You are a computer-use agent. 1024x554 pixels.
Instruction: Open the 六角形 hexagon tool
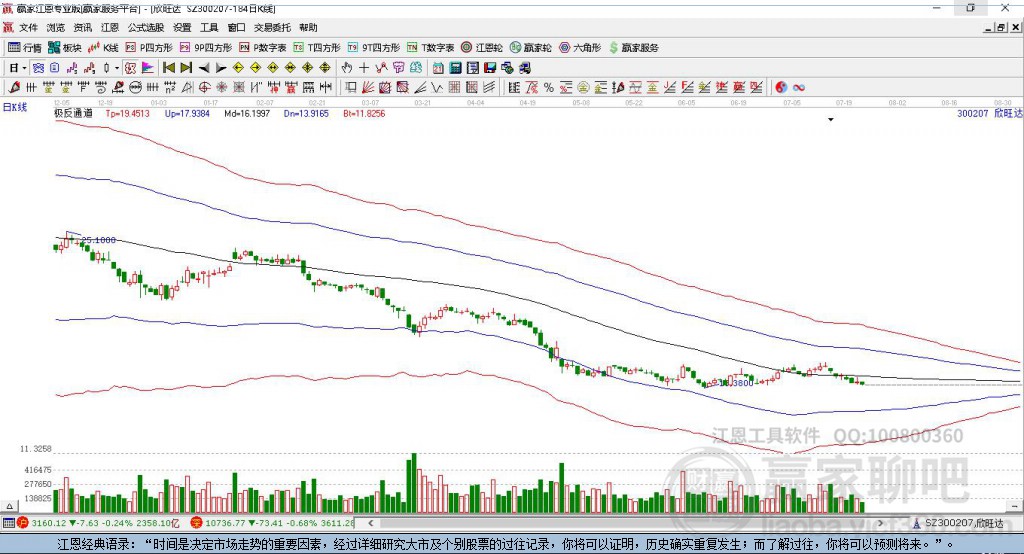click(580, 48)
